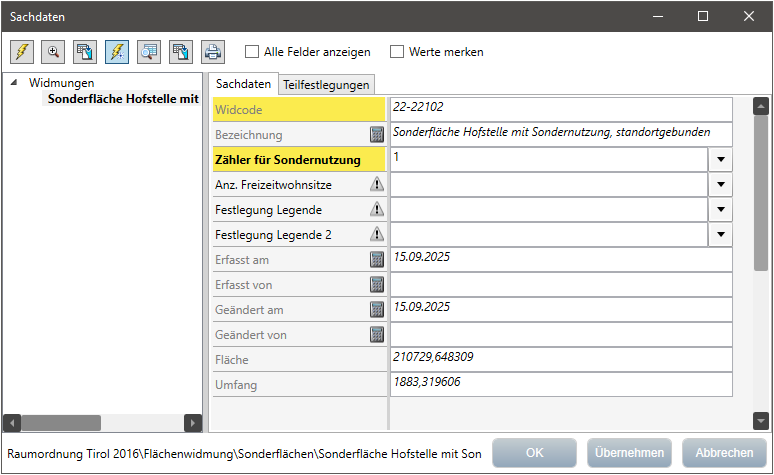Click calculator icon beside Geändert von
This screenshot has height=475, width=774.
[x=377, y=335]
